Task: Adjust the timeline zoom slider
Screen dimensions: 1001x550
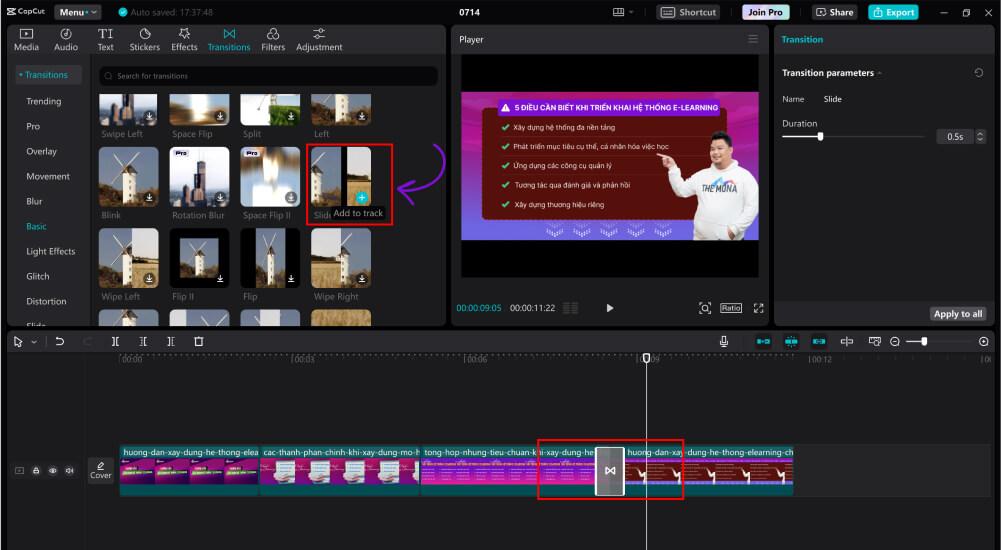Action: 924,342
